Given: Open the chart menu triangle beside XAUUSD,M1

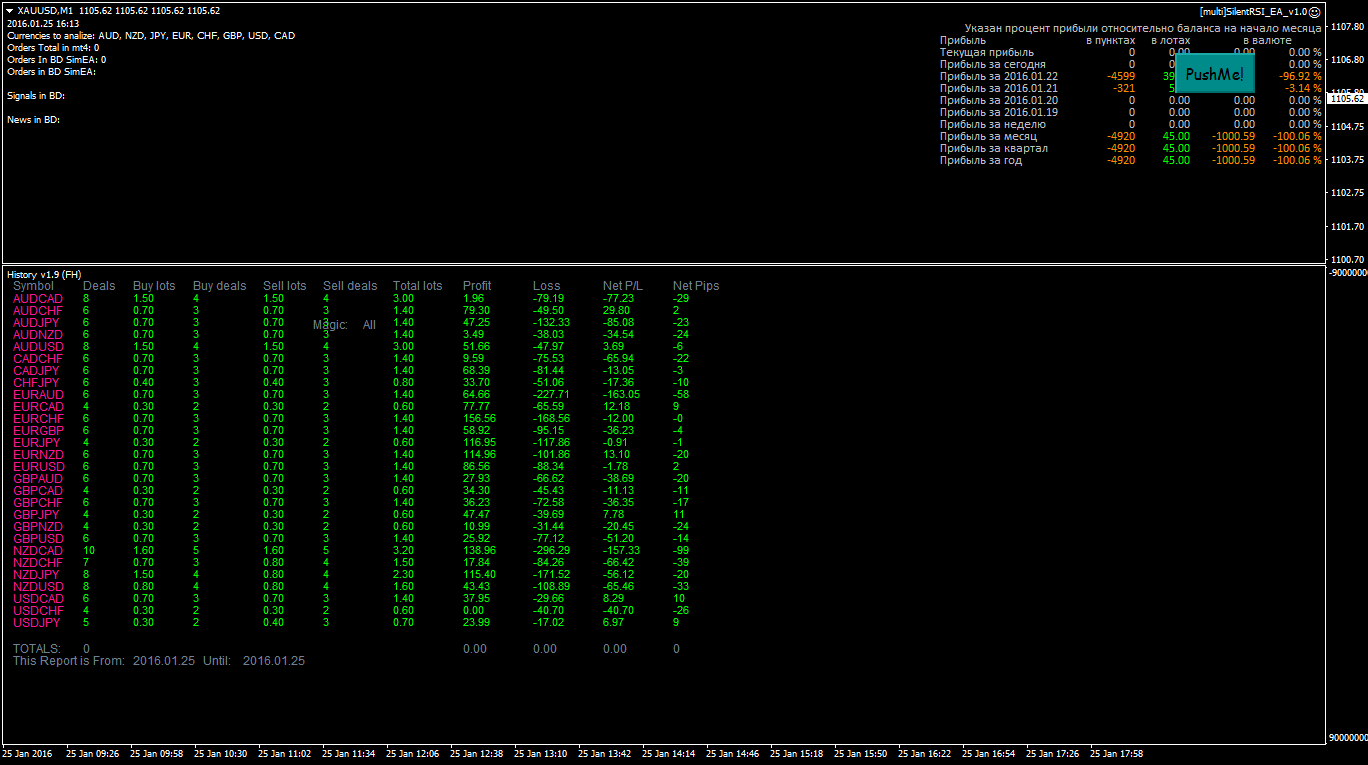Looking at the screenshot, I should [10, 11].
